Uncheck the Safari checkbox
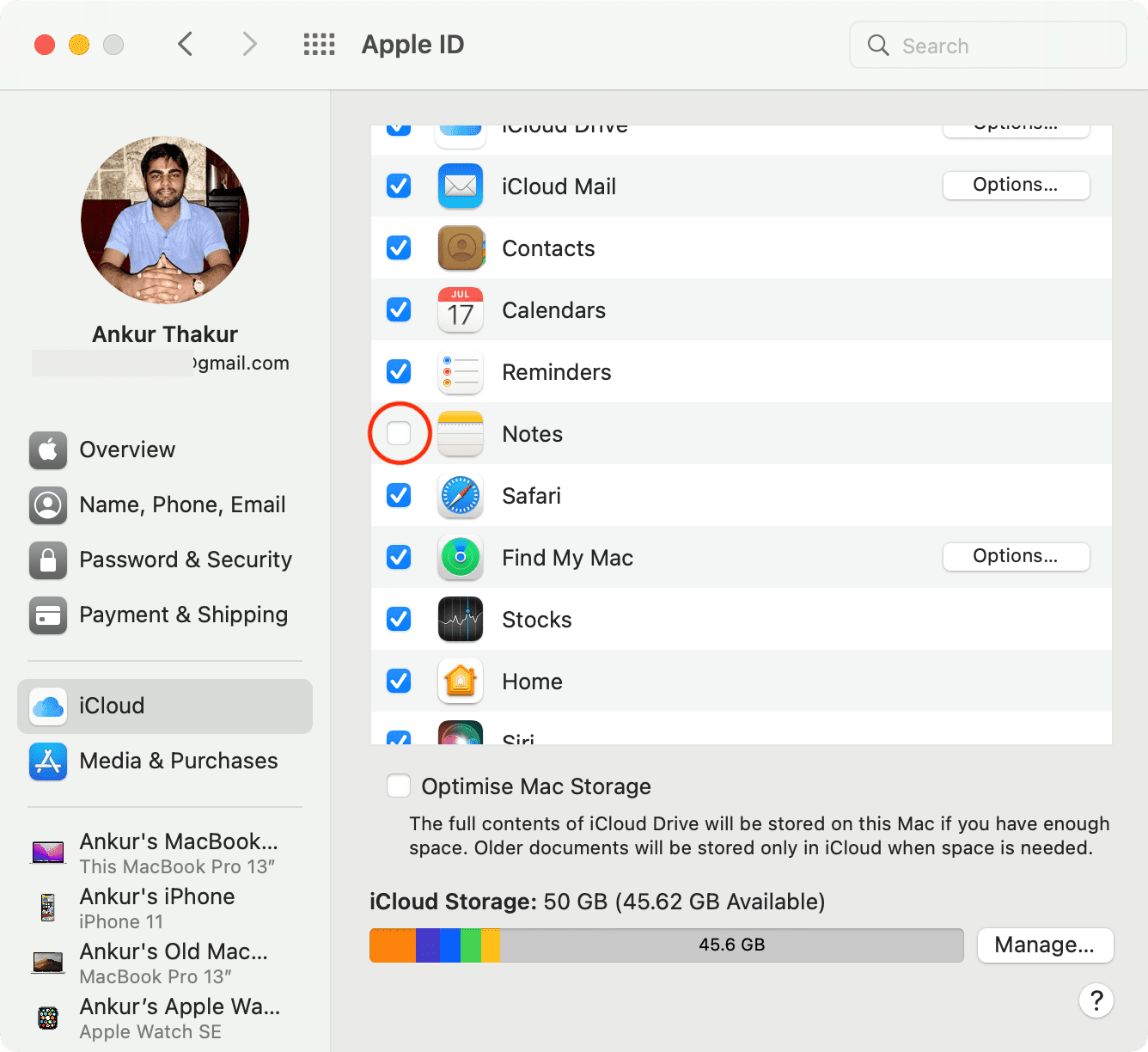This screenshot has width=1148, height=1052. (x=399, y=495)
